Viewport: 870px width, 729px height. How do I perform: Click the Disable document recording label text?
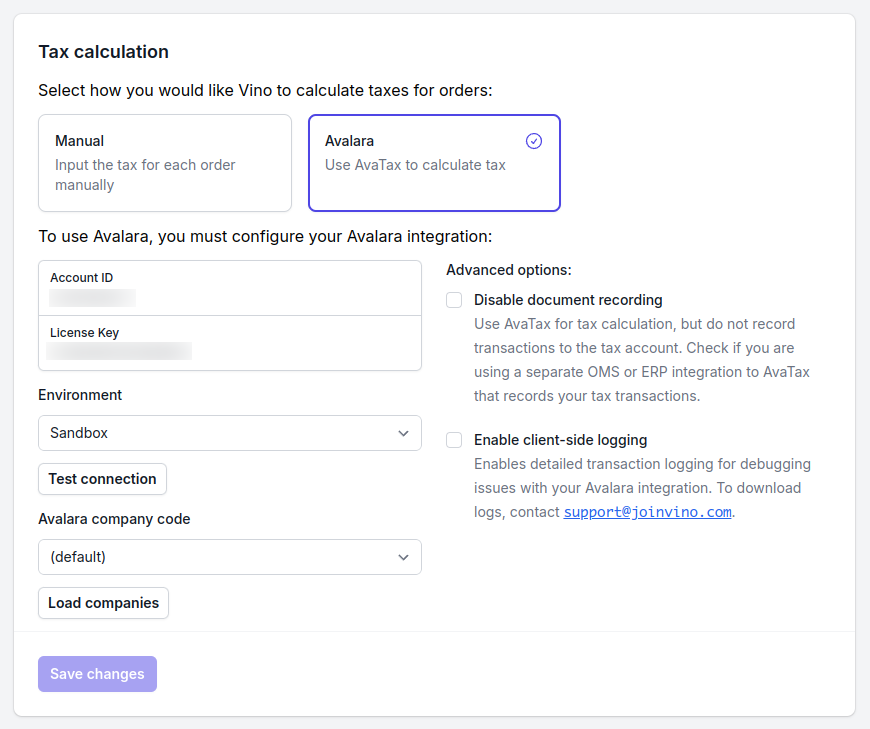tap(568, 300)
